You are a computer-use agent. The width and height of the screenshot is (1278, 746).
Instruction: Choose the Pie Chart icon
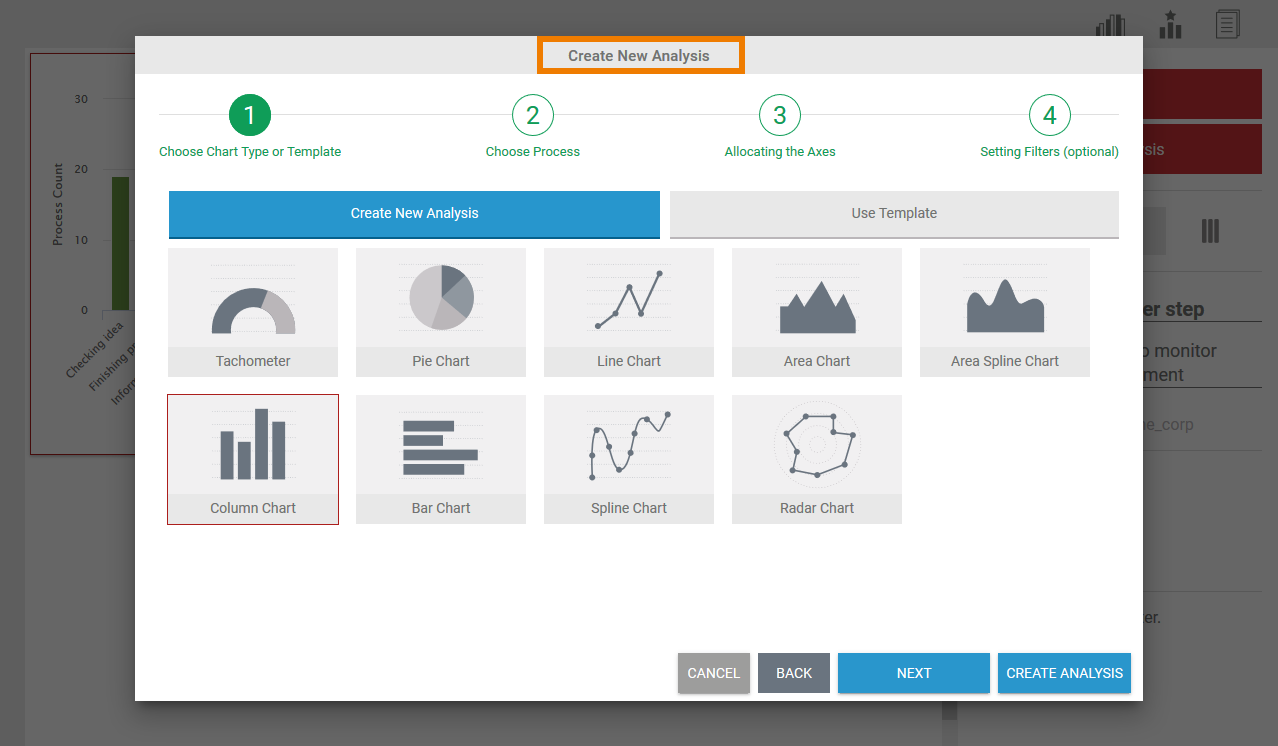coord(441,312)
